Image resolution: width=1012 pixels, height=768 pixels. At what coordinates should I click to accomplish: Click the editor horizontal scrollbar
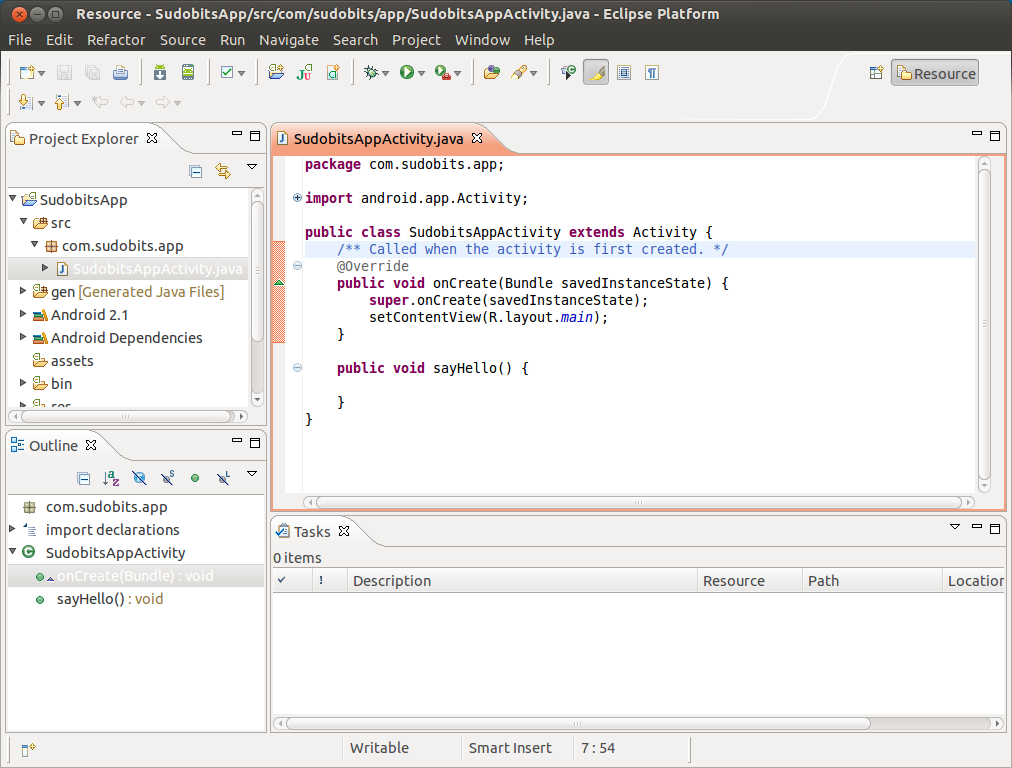[638, 502]
